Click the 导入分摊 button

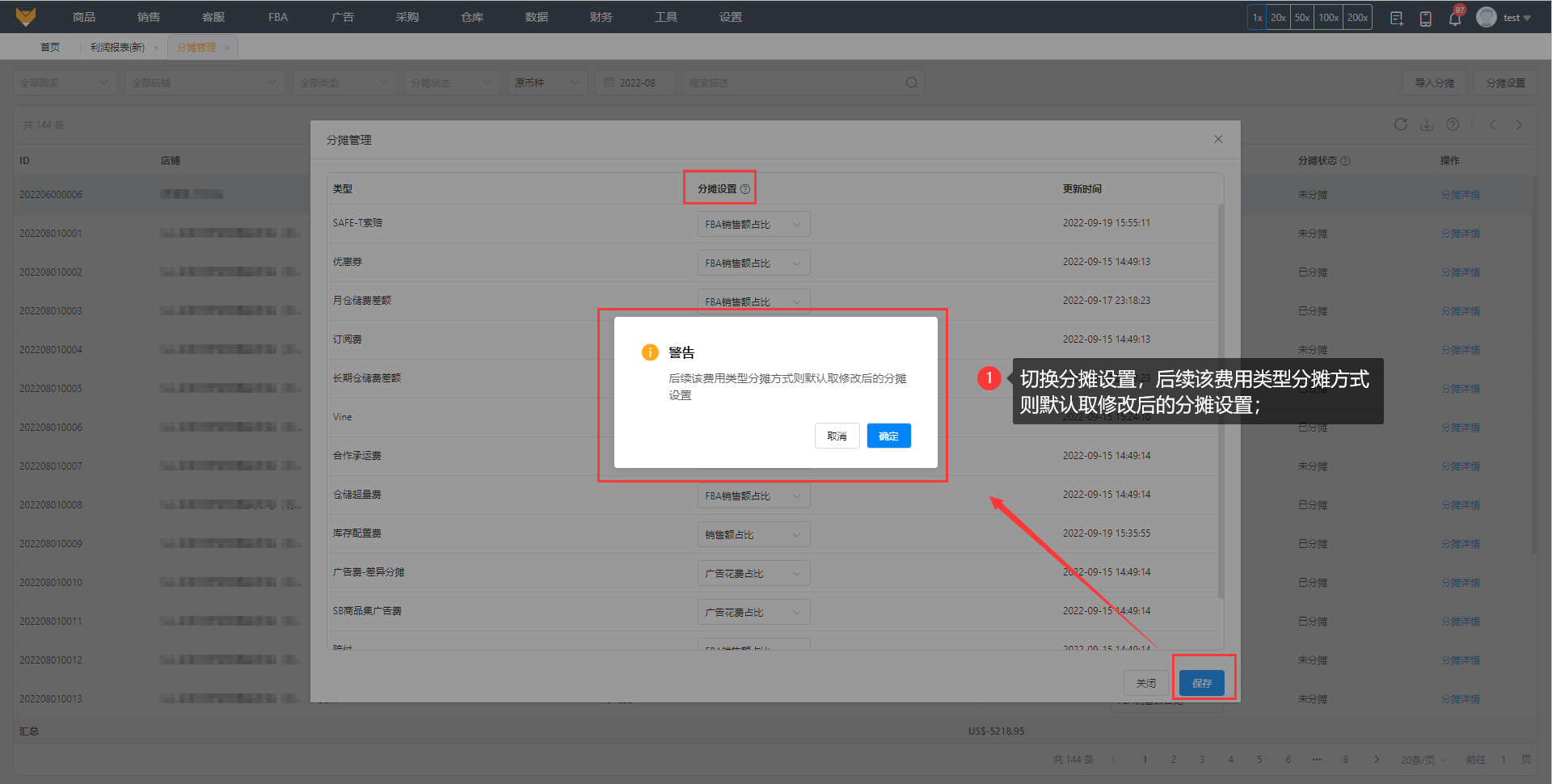1435,82
